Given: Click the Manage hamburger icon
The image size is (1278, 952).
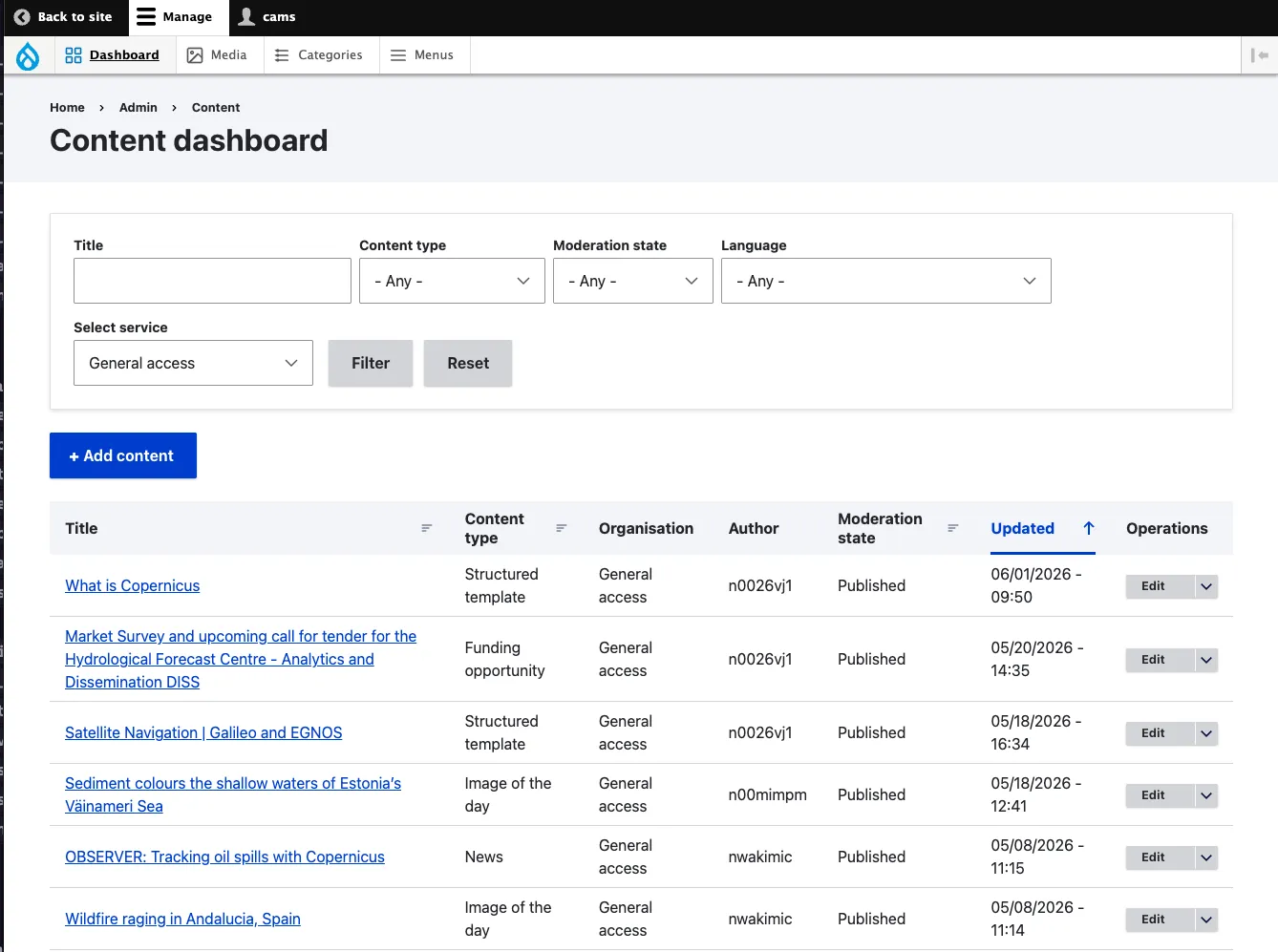Looking at the screenshot, I should (x=146, y=17).
